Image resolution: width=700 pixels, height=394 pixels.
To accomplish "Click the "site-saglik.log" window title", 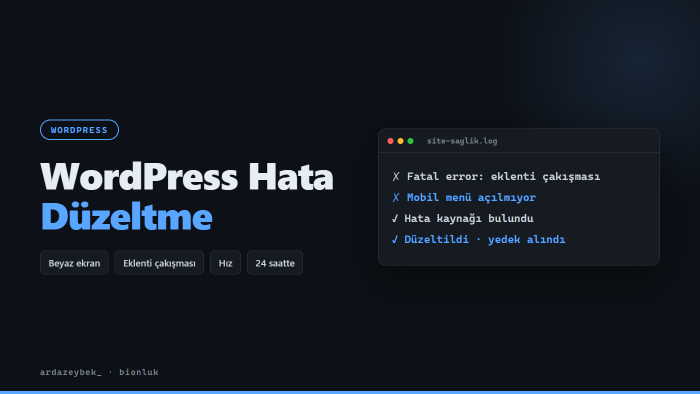I will point(462,141).
